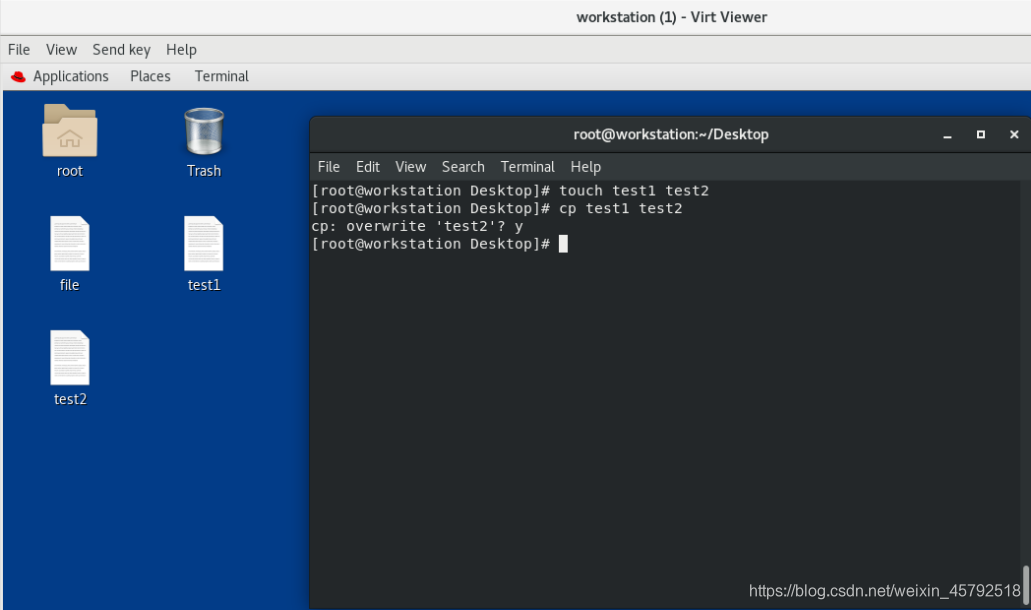Select the test1 file icon
Viewport: 1031px width, 610px height.
204,243
